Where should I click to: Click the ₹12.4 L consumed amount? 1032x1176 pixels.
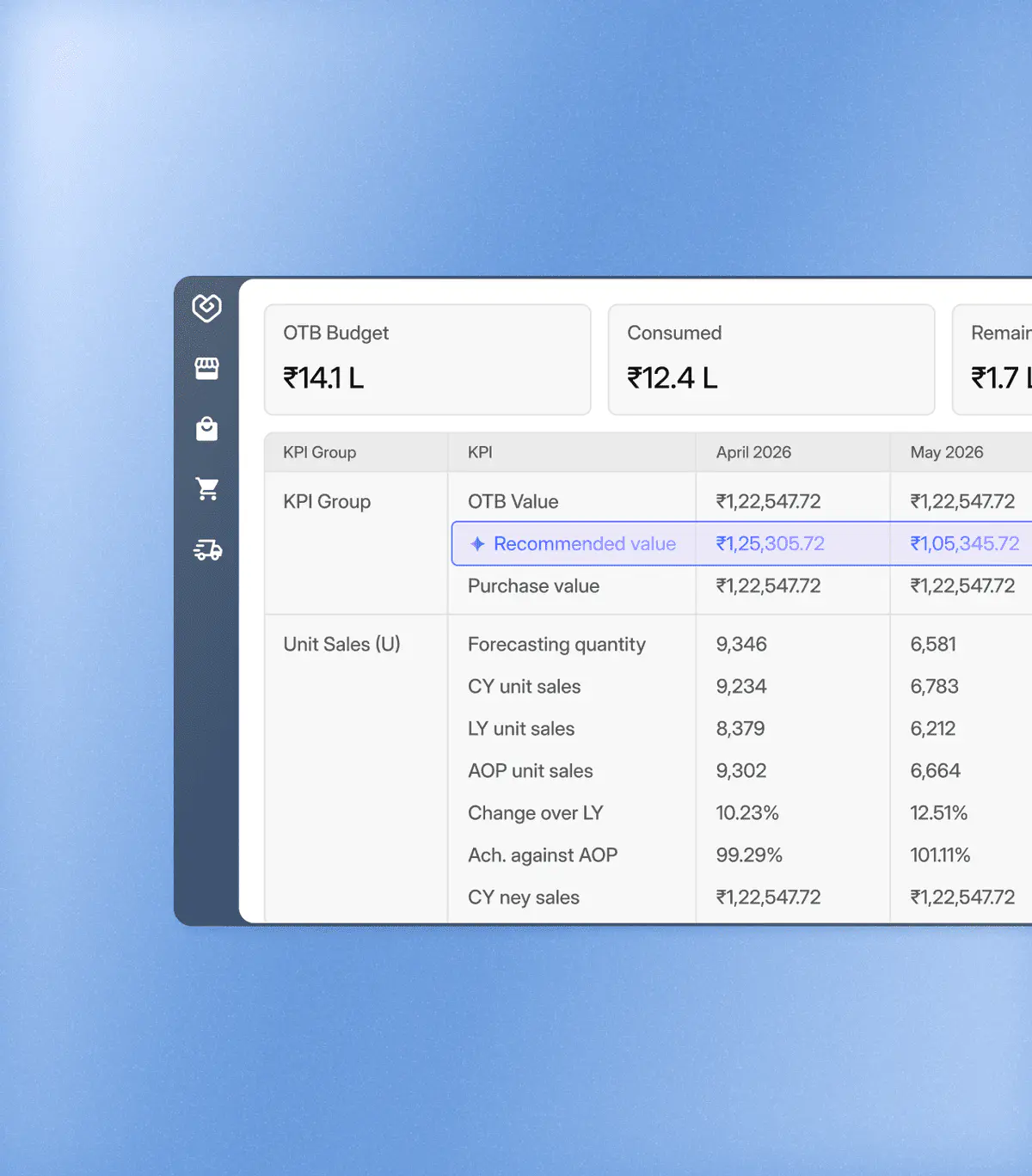tap(672, 378)
